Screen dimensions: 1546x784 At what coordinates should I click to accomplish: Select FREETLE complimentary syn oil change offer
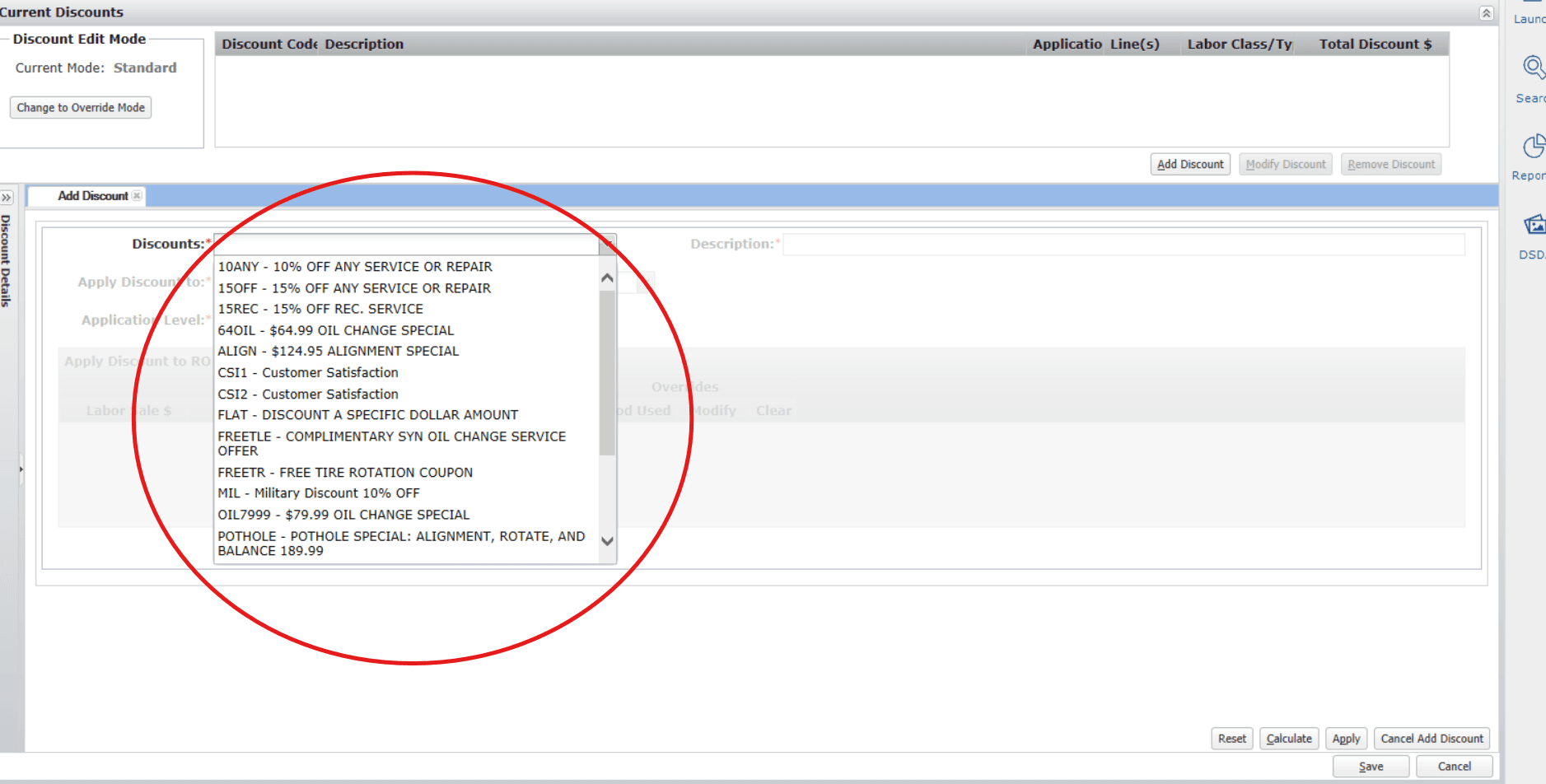392,444
